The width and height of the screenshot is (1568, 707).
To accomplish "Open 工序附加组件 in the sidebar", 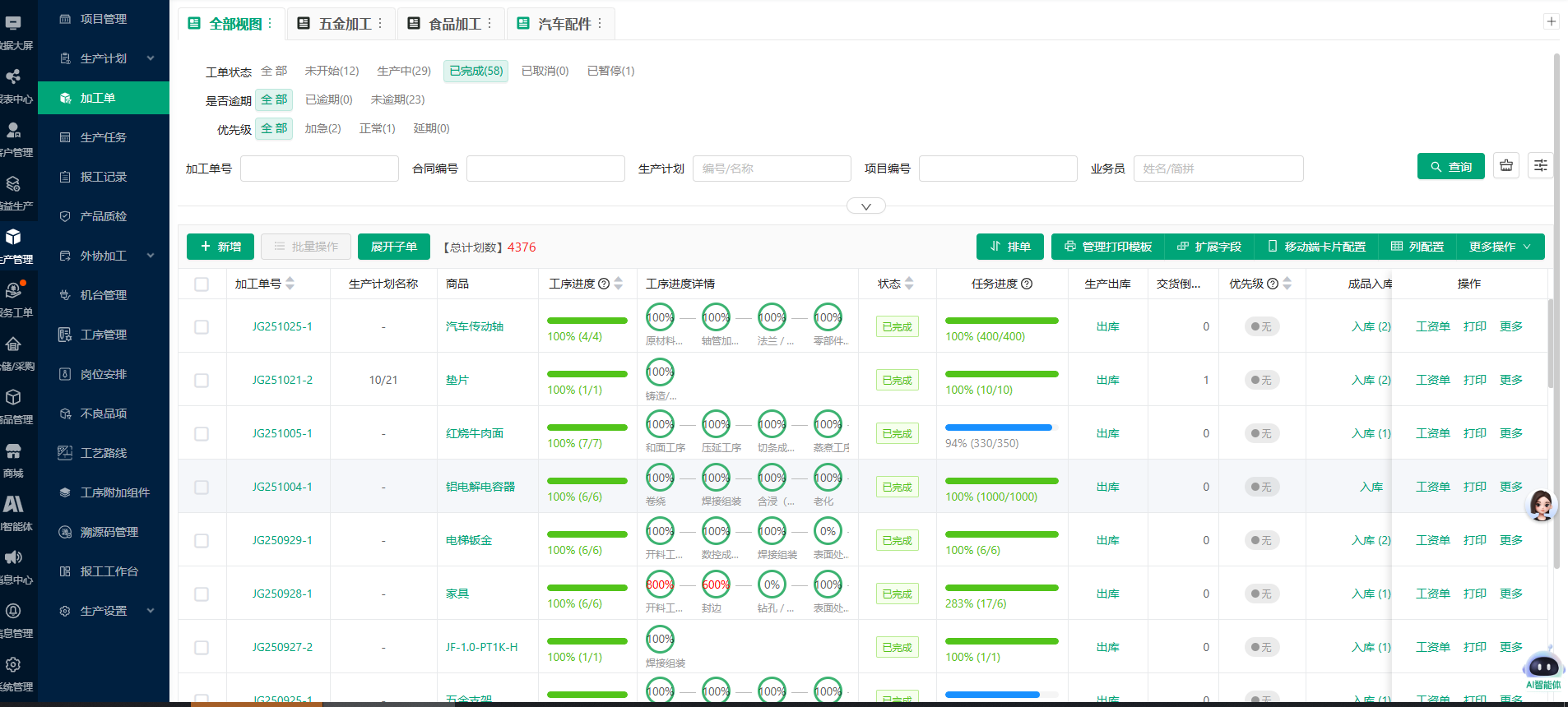I will (103, 492).
